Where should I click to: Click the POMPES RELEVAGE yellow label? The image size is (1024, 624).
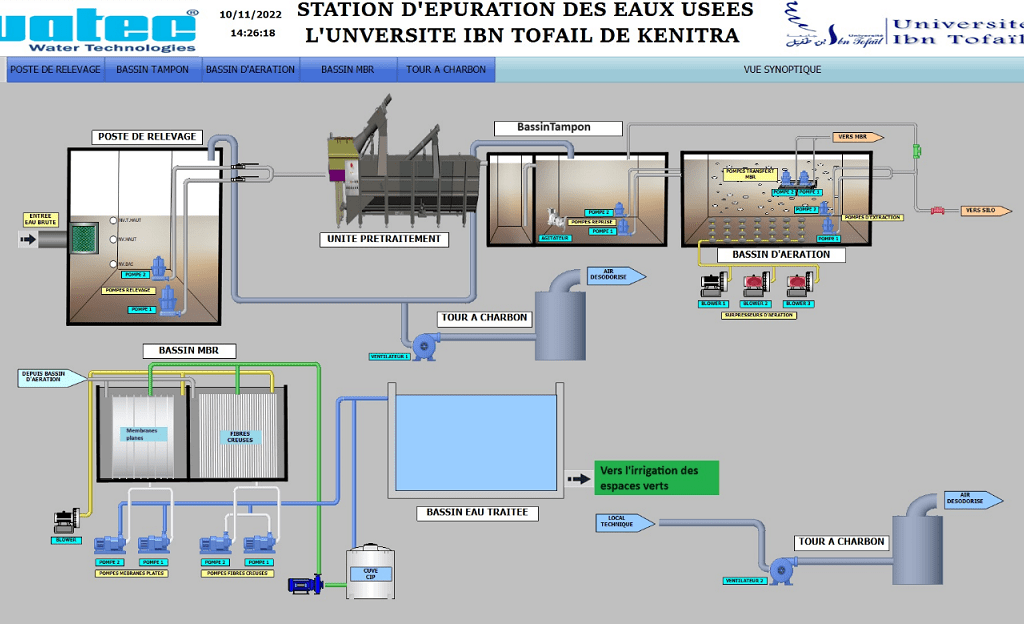128,290
